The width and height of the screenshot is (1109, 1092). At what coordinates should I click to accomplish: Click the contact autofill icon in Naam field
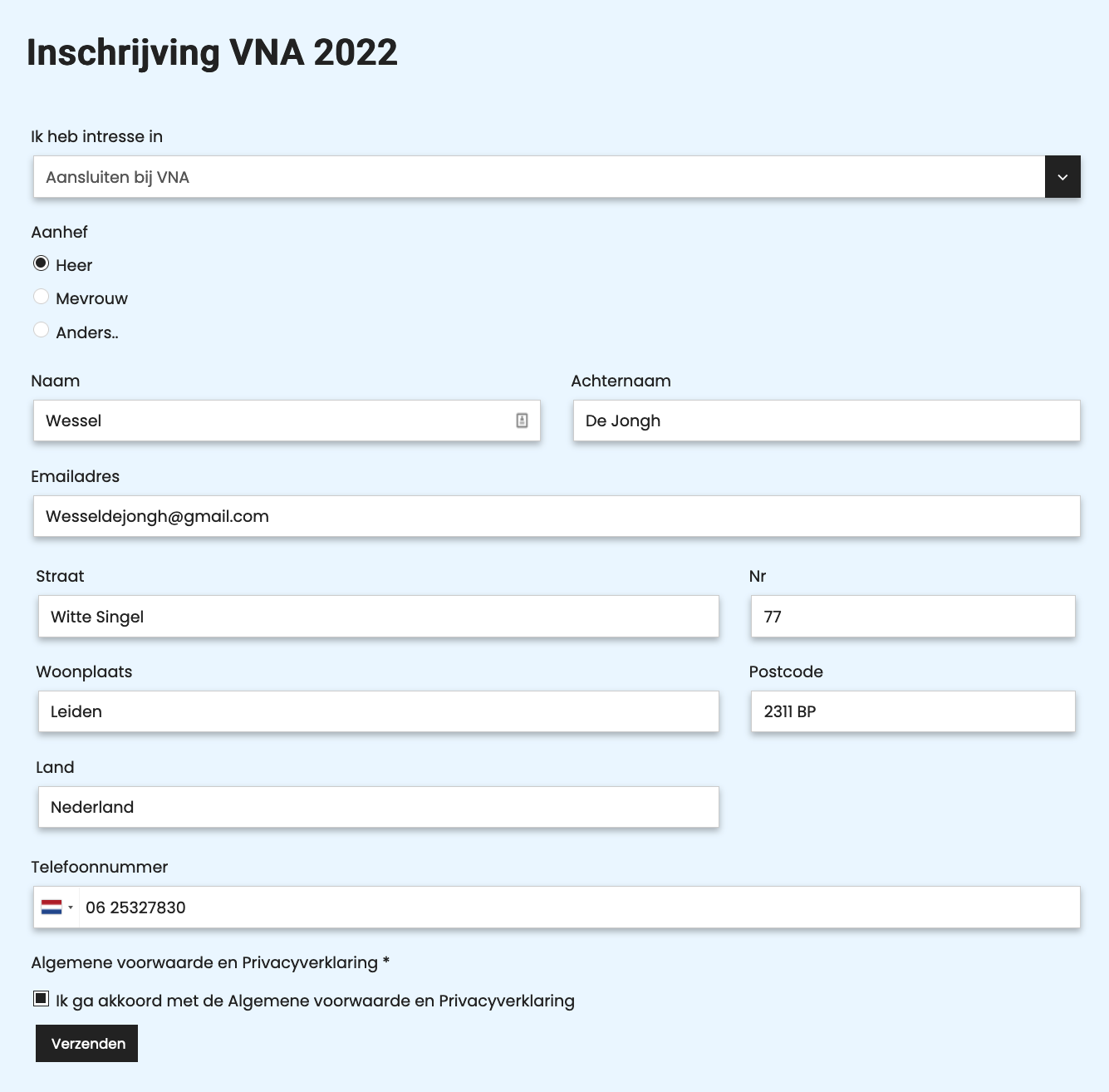click(x=522, y=421)
